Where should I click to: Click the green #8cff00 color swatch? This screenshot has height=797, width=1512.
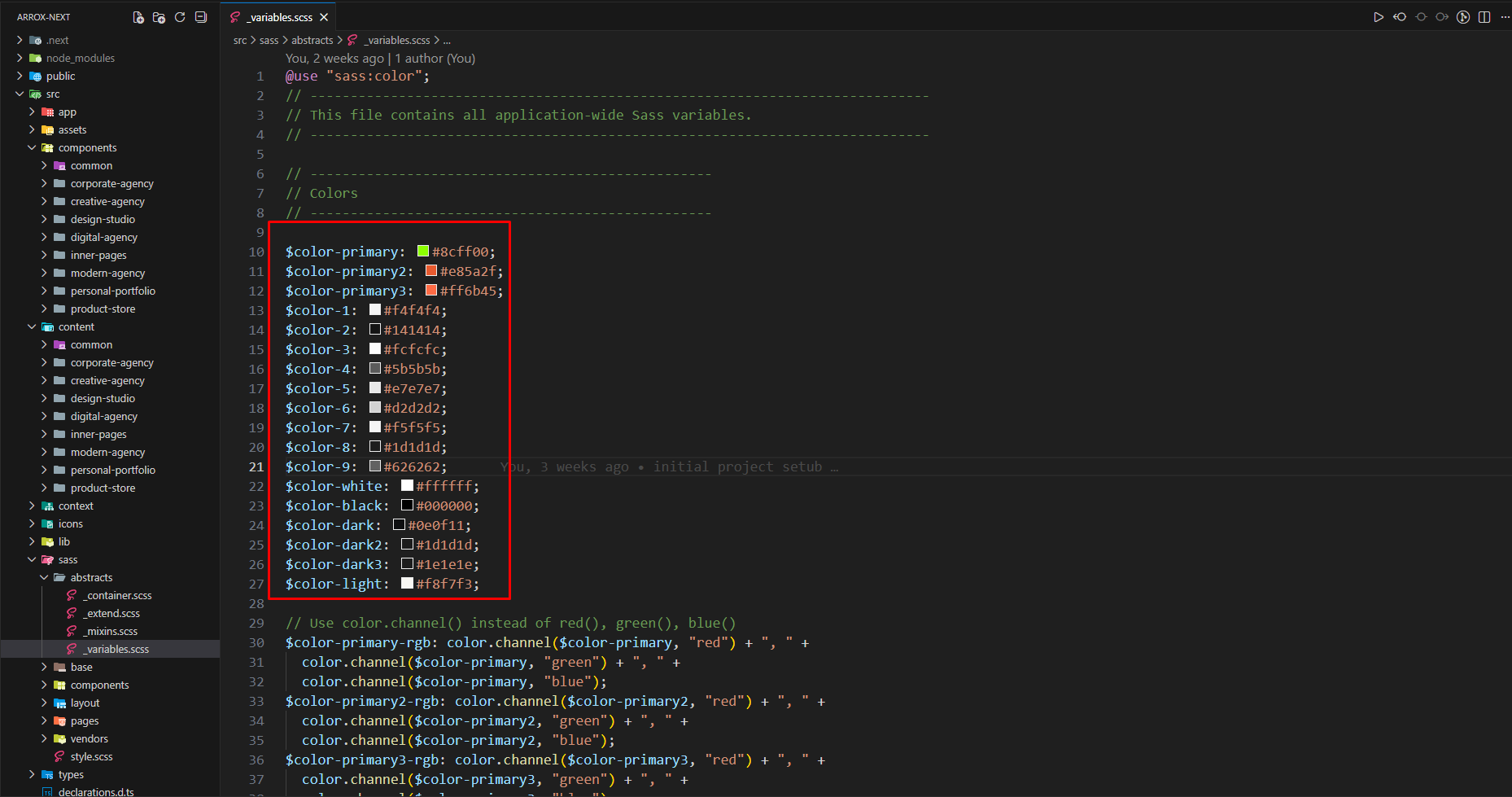coord(423,252)
